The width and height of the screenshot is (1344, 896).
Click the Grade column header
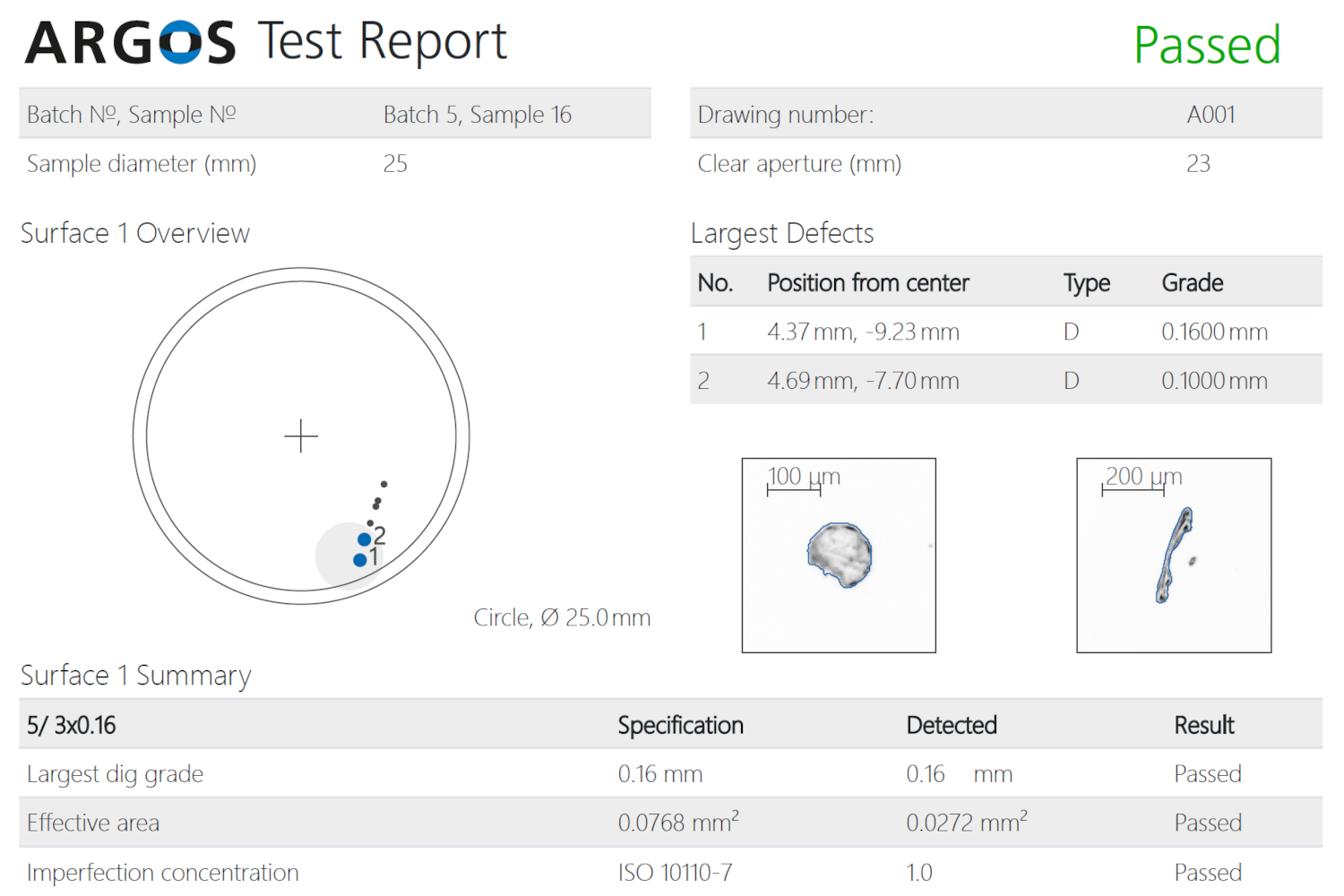pyautogui.click(x=1192, y=283)
